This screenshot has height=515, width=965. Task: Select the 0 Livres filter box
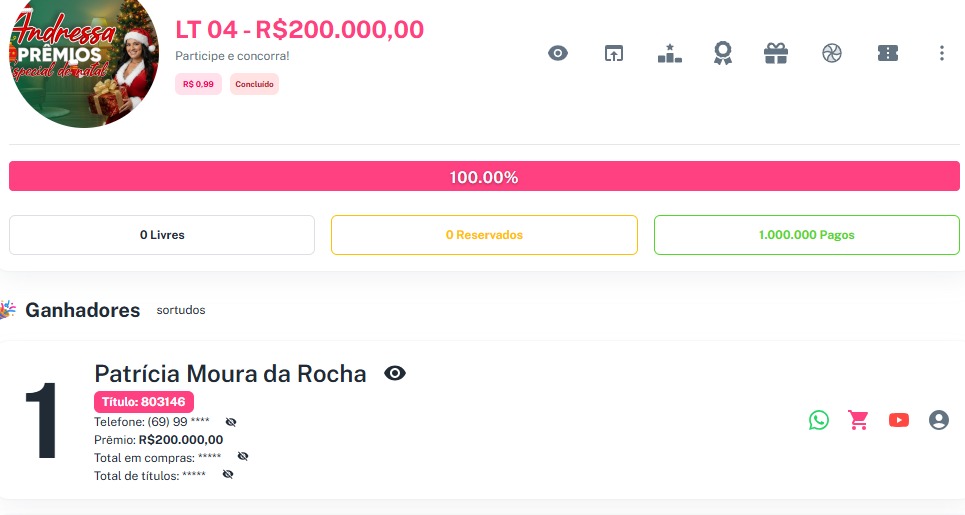[162, 235]
